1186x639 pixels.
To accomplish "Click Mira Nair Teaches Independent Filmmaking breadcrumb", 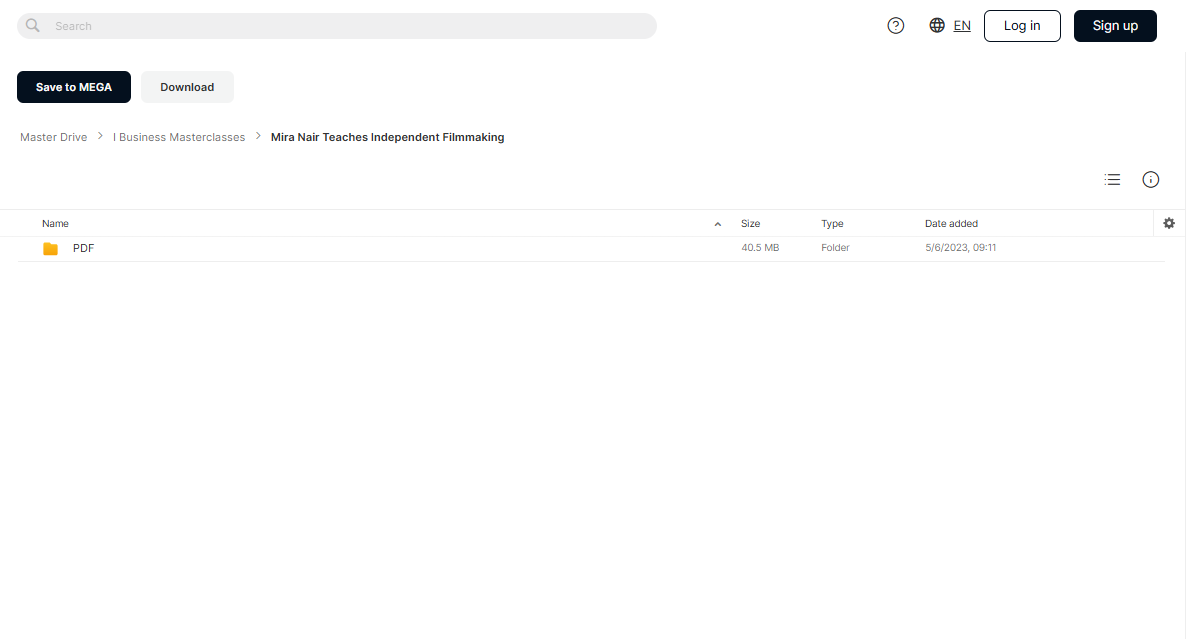I will (387, 137).
